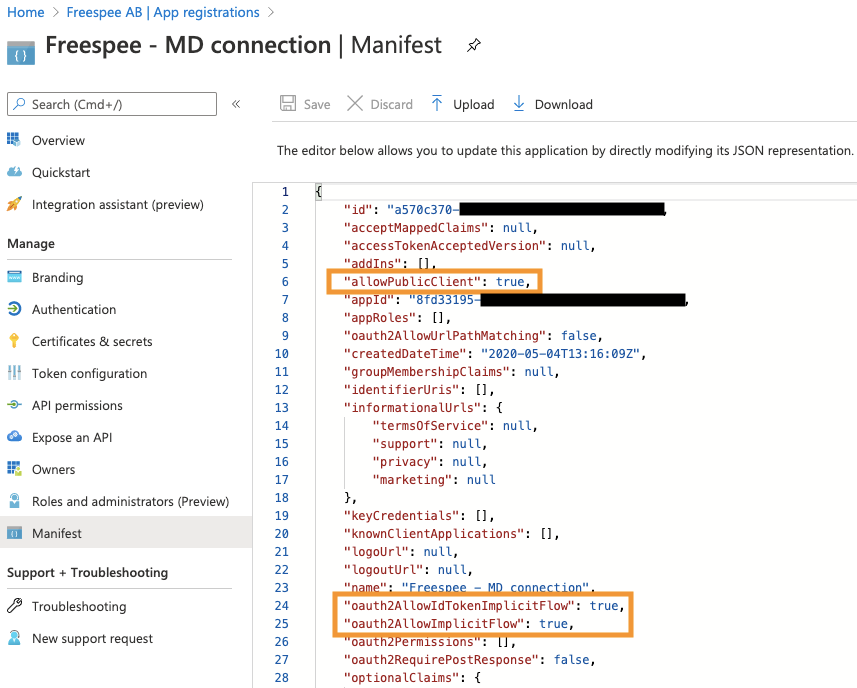Select Authentication in the Manage menu
This screenshot has height=688, width=857.
(74, 309)
